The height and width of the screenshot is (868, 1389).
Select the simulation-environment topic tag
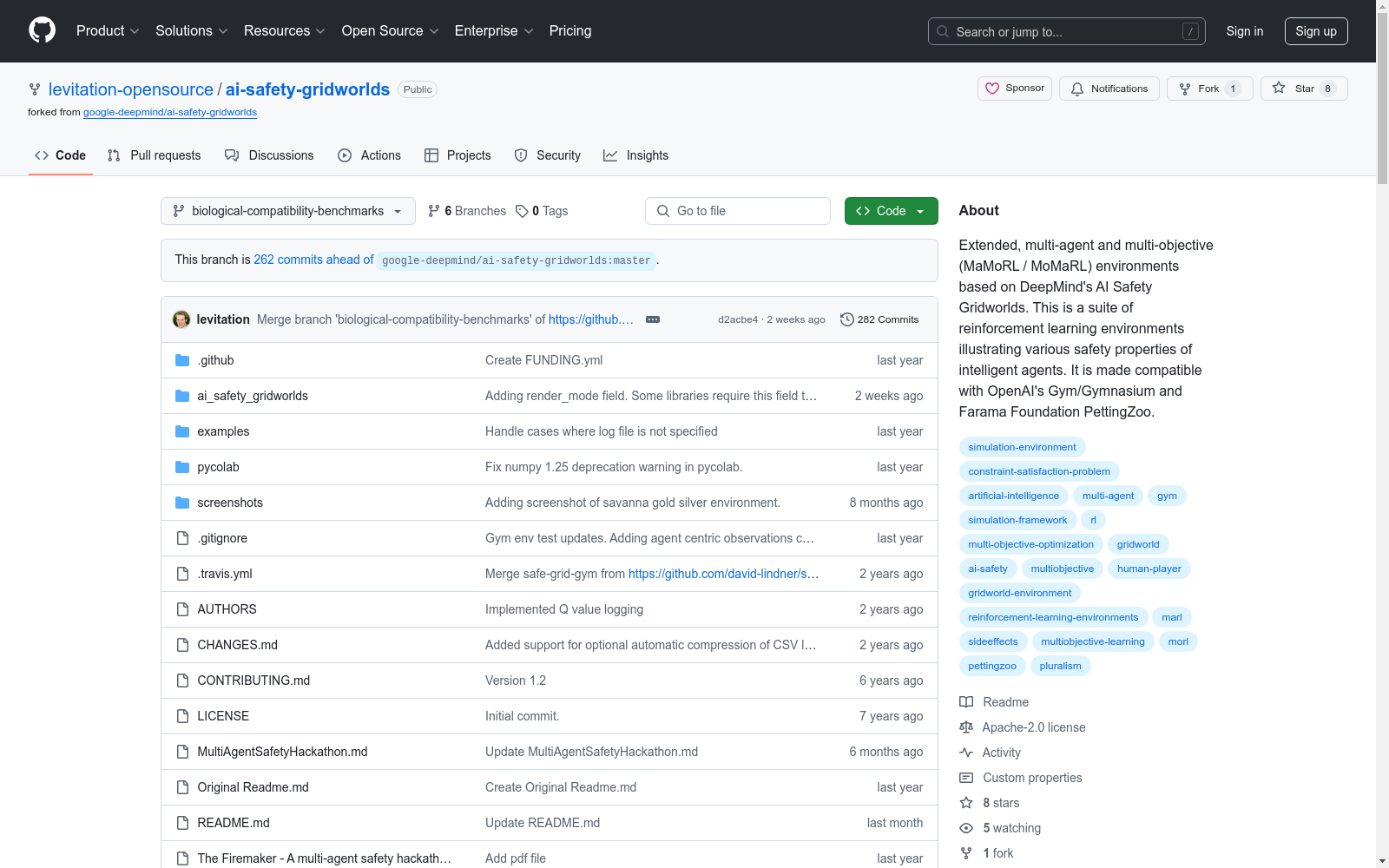point(1022,447)
